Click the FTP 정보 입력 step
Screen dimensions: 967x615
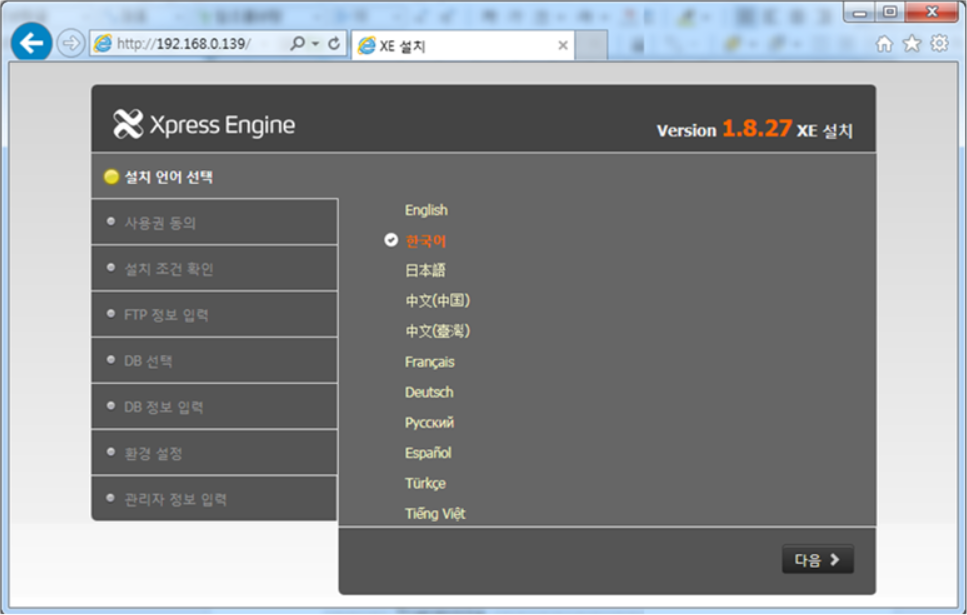[x=215, y=315]
